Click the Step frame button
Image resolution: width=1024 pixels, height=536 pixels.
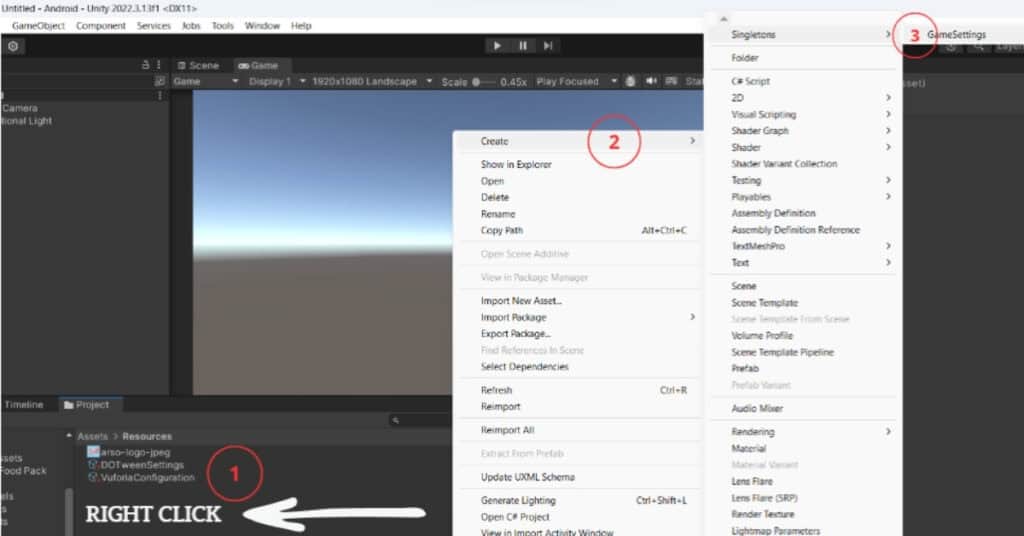[548, 46]
